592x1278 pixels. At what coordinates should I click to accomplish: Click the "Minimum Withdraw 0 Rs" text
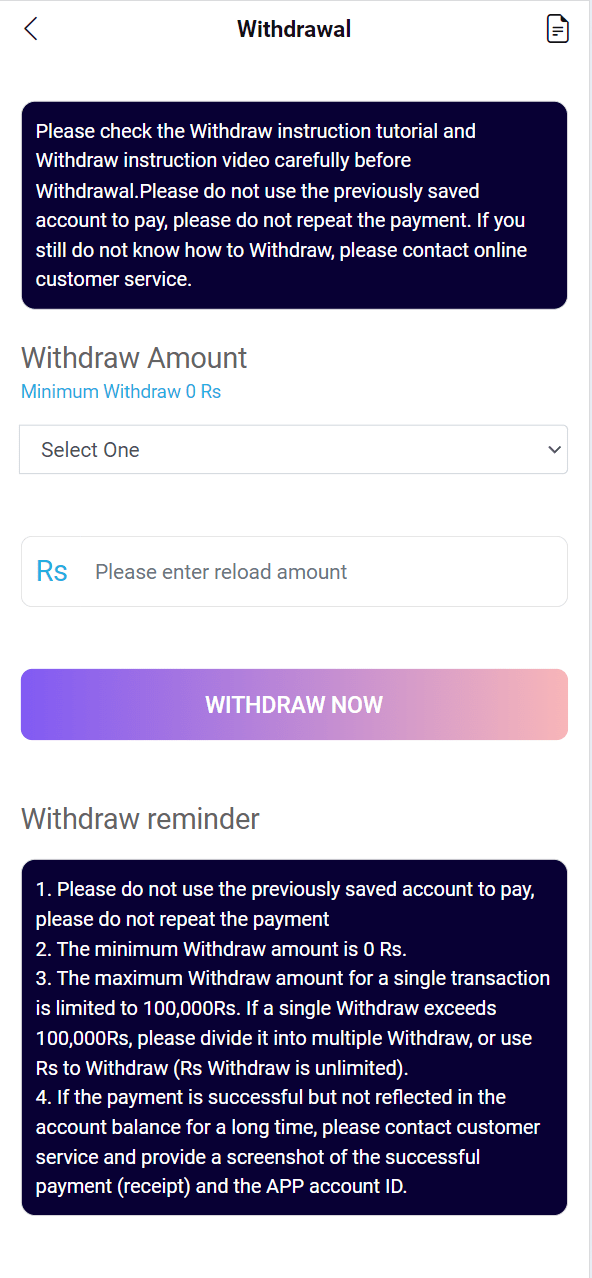pos(121,391)
